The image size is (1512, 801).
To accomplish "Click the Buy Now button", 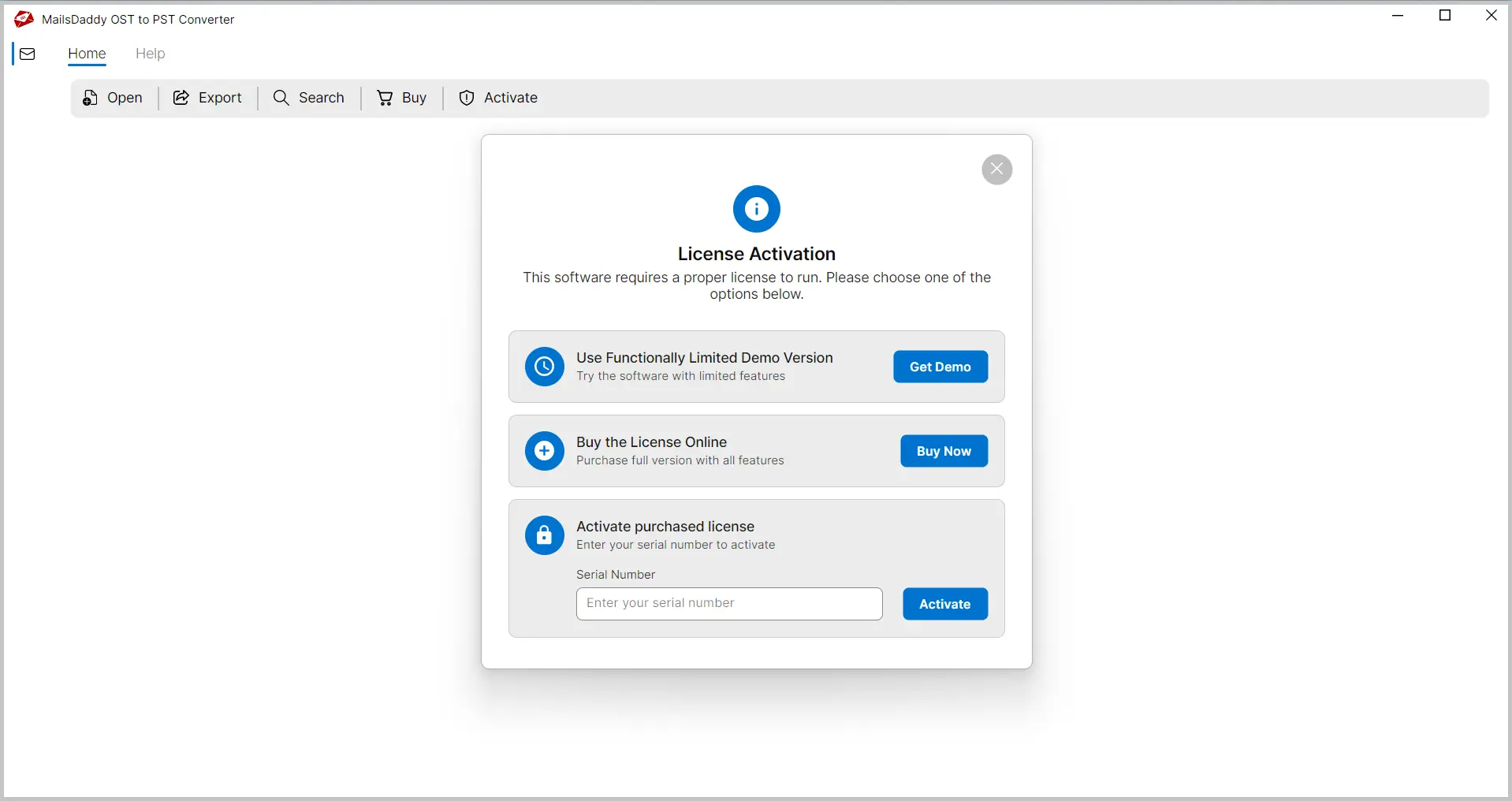I will coord(944,451).
